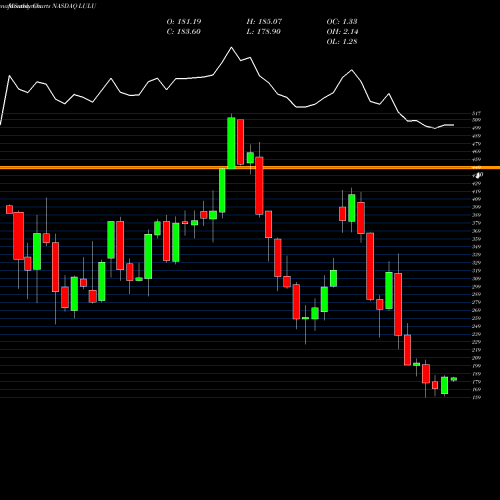Select the OC: 1.33 reading

pyautogui.click(x=342, y=22)
